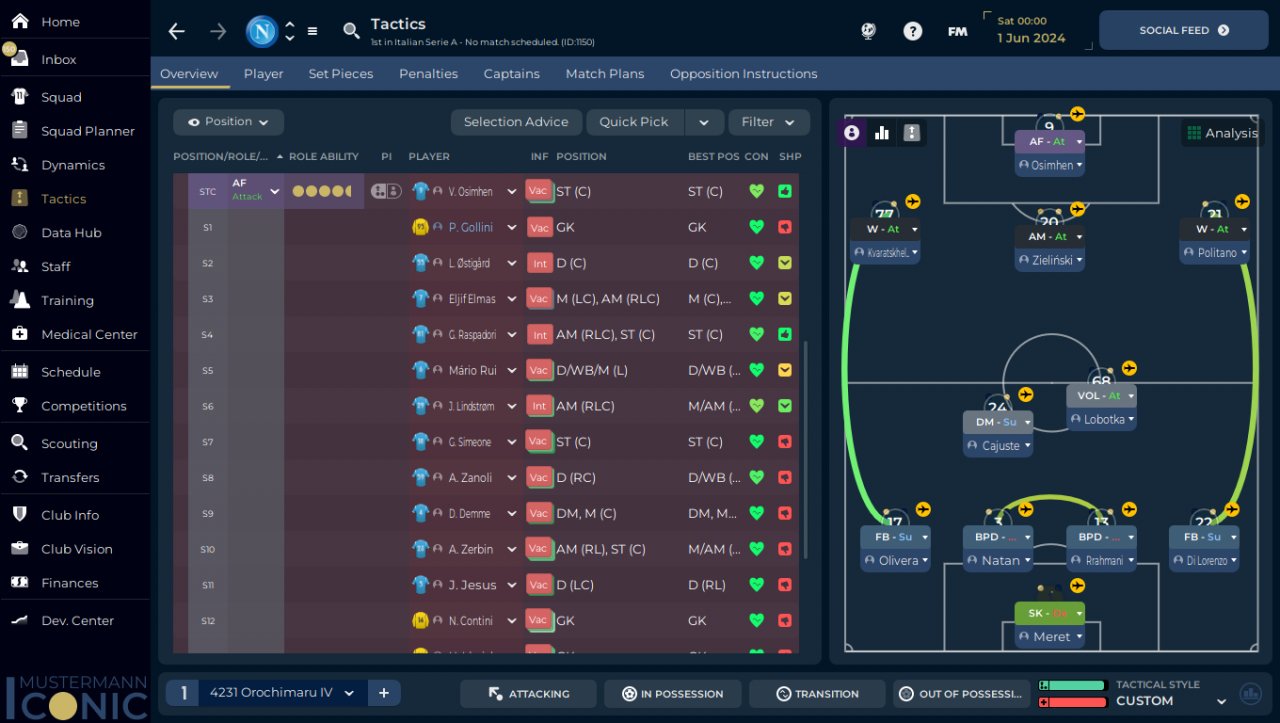This screenshot has width=1280, height=723.
Task: Open the Player tab
Action: (x=264, y=74)
